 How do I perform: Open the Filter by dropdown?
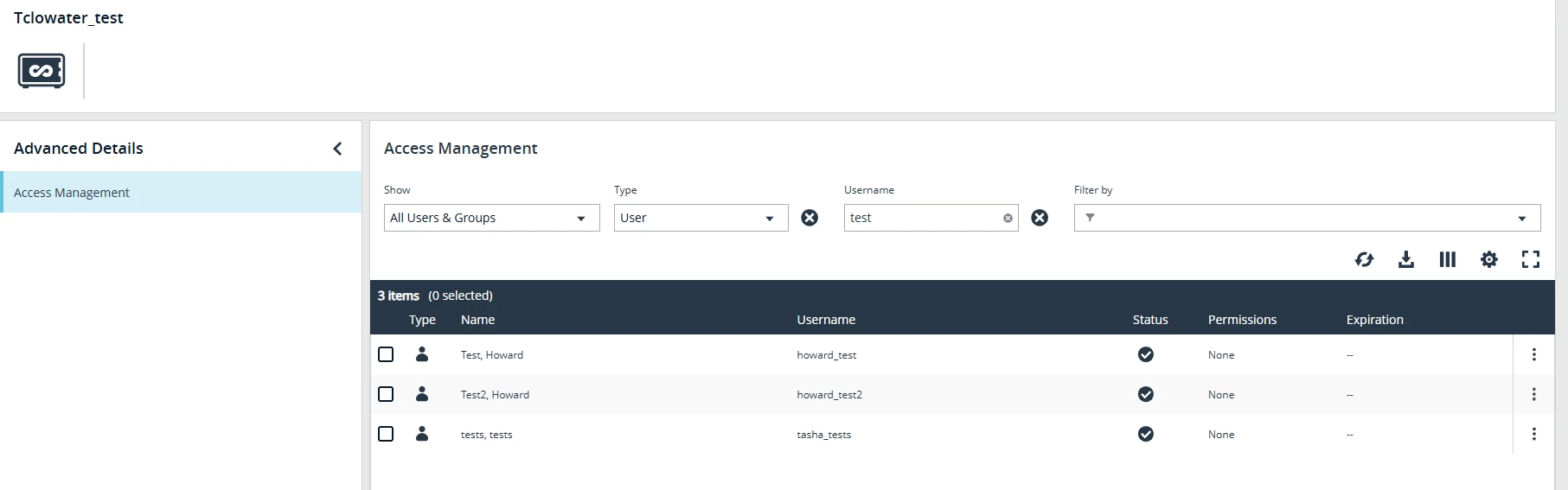[x=1307, y=218]
